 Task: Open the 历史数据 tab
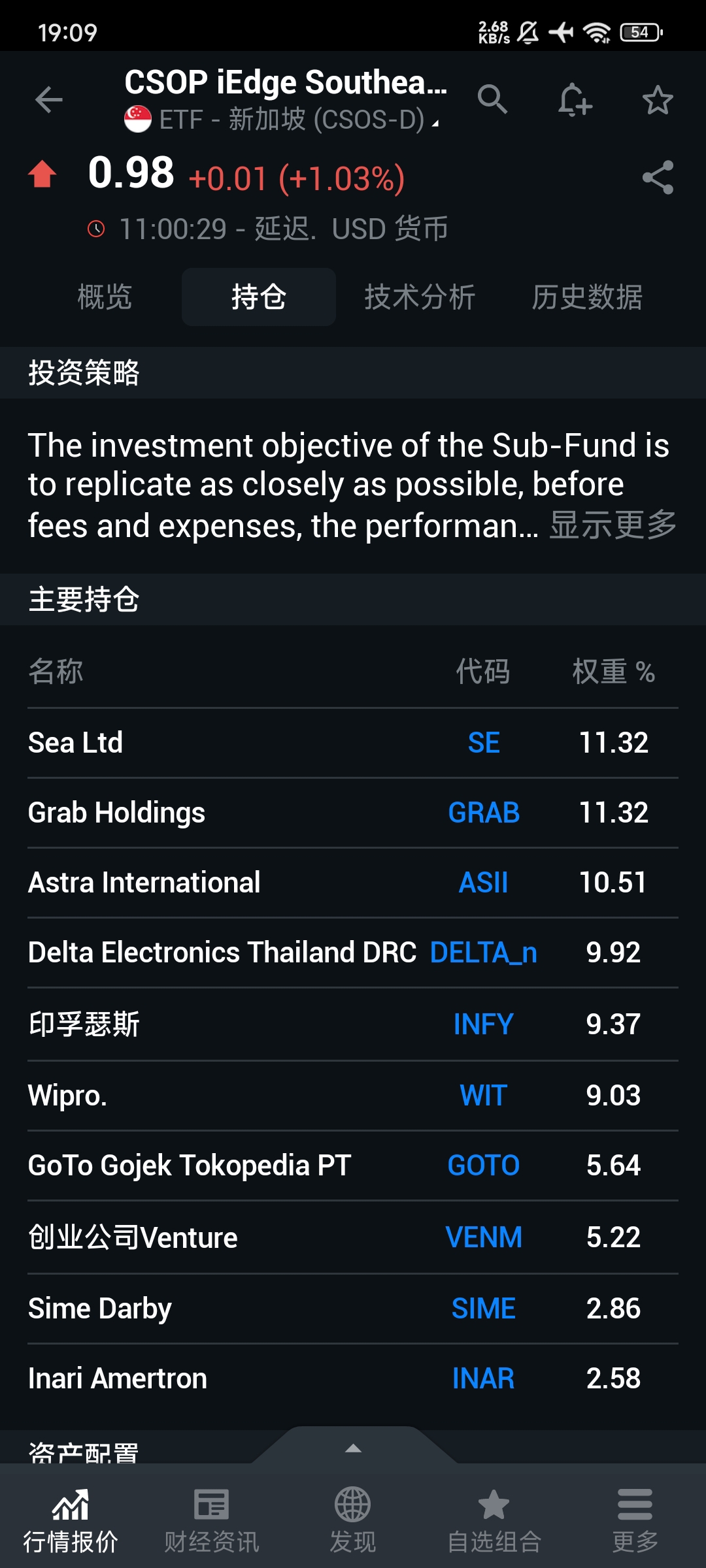(x=587, y=297)
